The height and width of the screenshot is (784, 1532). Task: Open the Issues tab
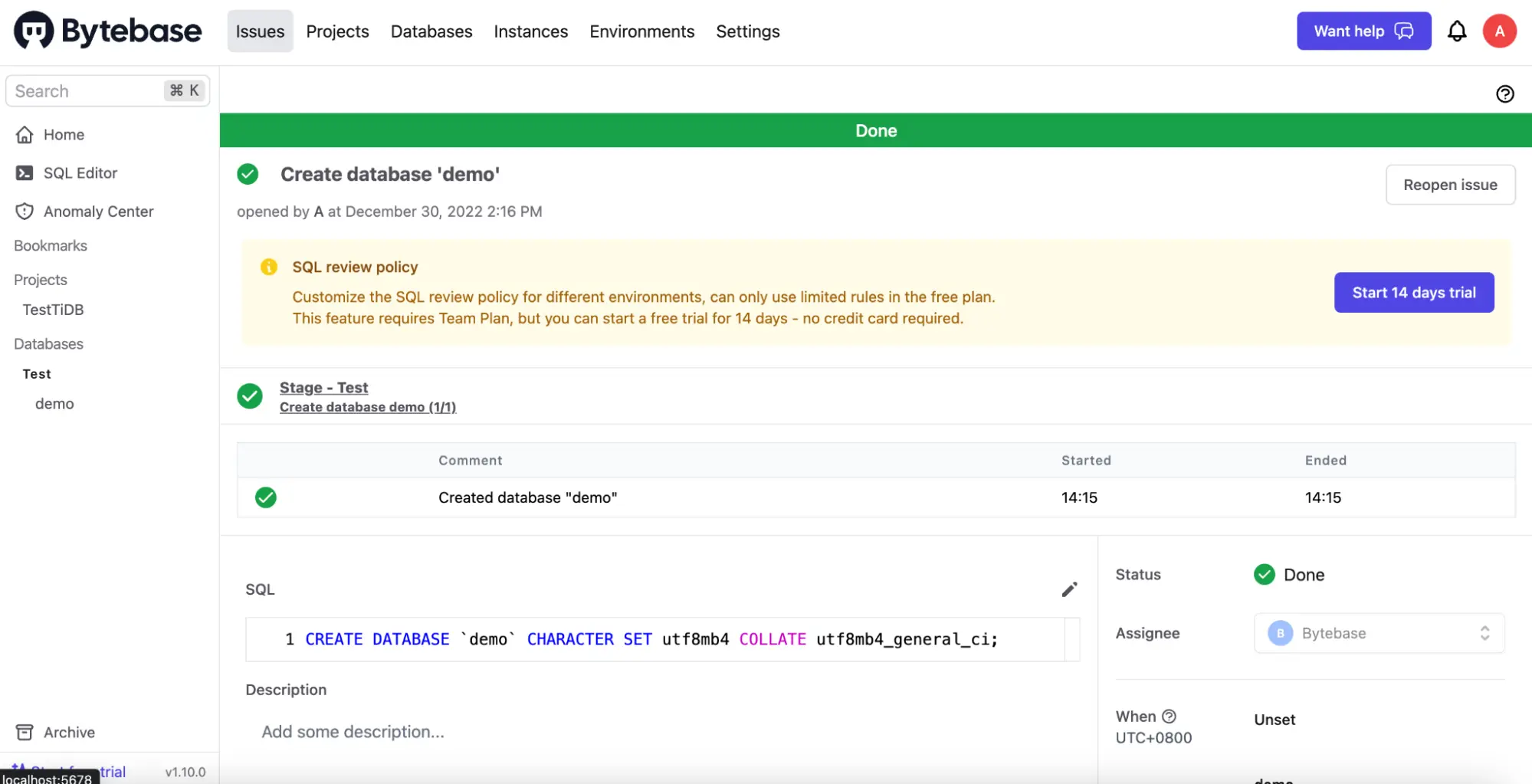coord(260,31)
